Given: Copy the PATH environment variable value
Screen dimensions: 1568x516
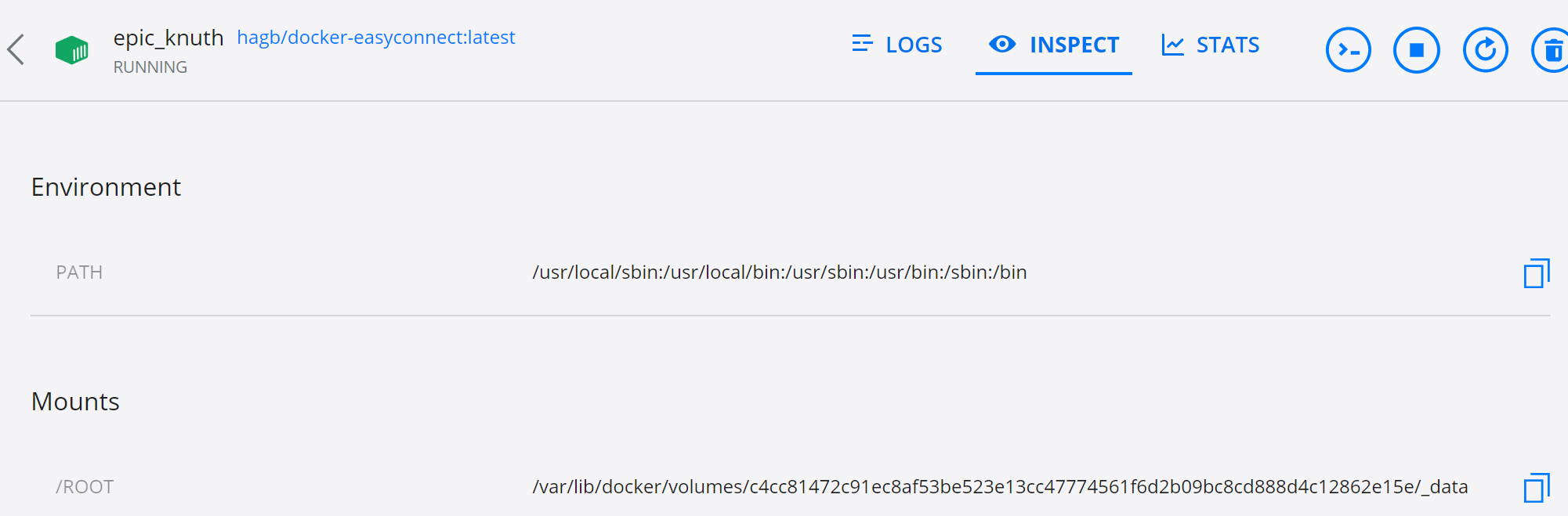Looking at the screenshot, I should [1537, 272].
